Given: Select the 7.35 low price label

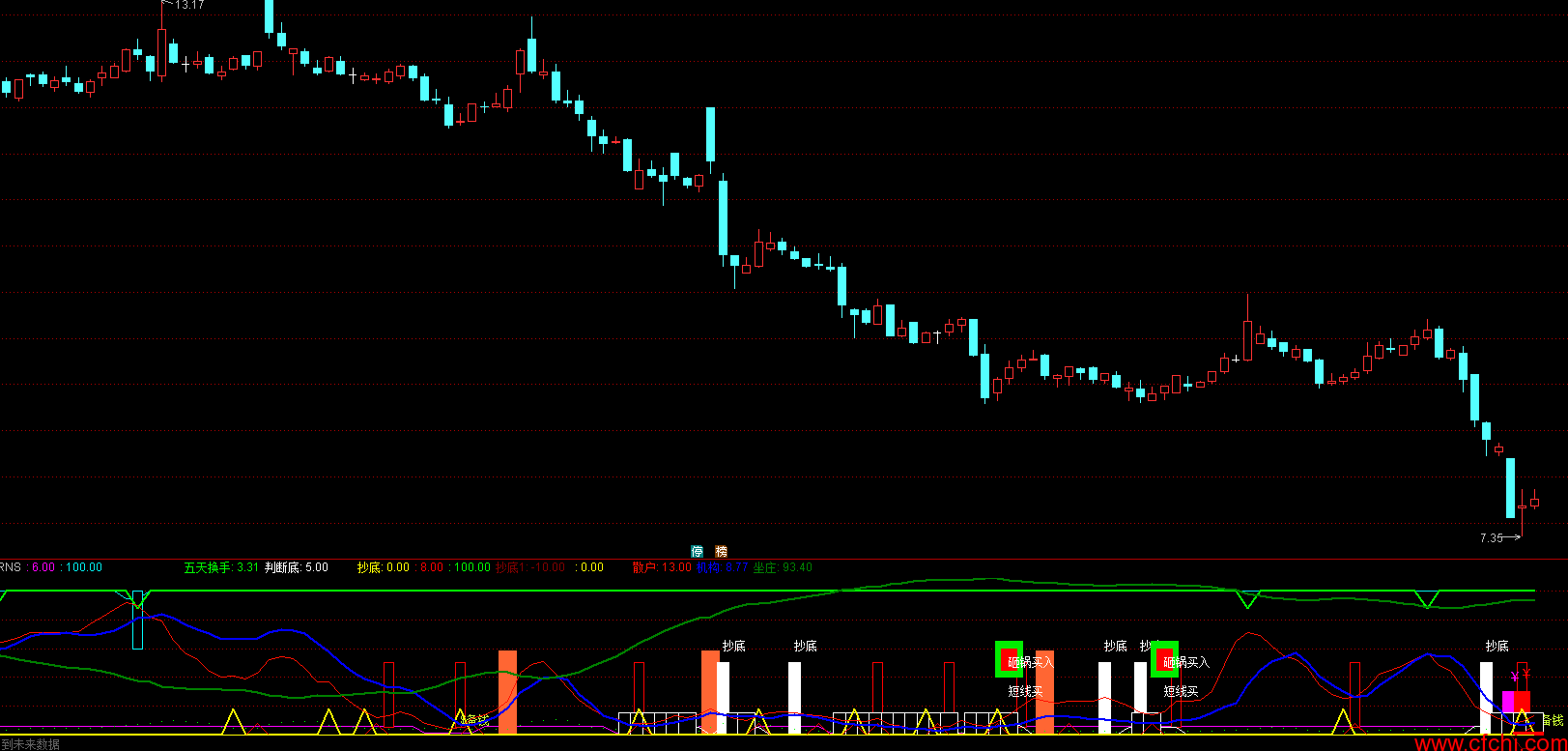Looking at the screenshot, I should (x=1491, y=537).
